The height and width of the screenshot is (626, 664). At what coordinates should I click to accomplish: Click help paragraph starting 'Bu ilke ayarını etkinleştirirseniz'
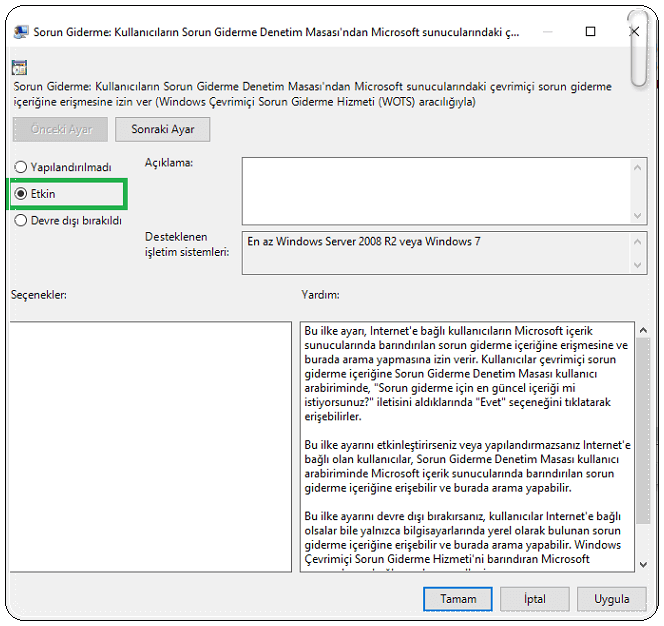point(468,466)
